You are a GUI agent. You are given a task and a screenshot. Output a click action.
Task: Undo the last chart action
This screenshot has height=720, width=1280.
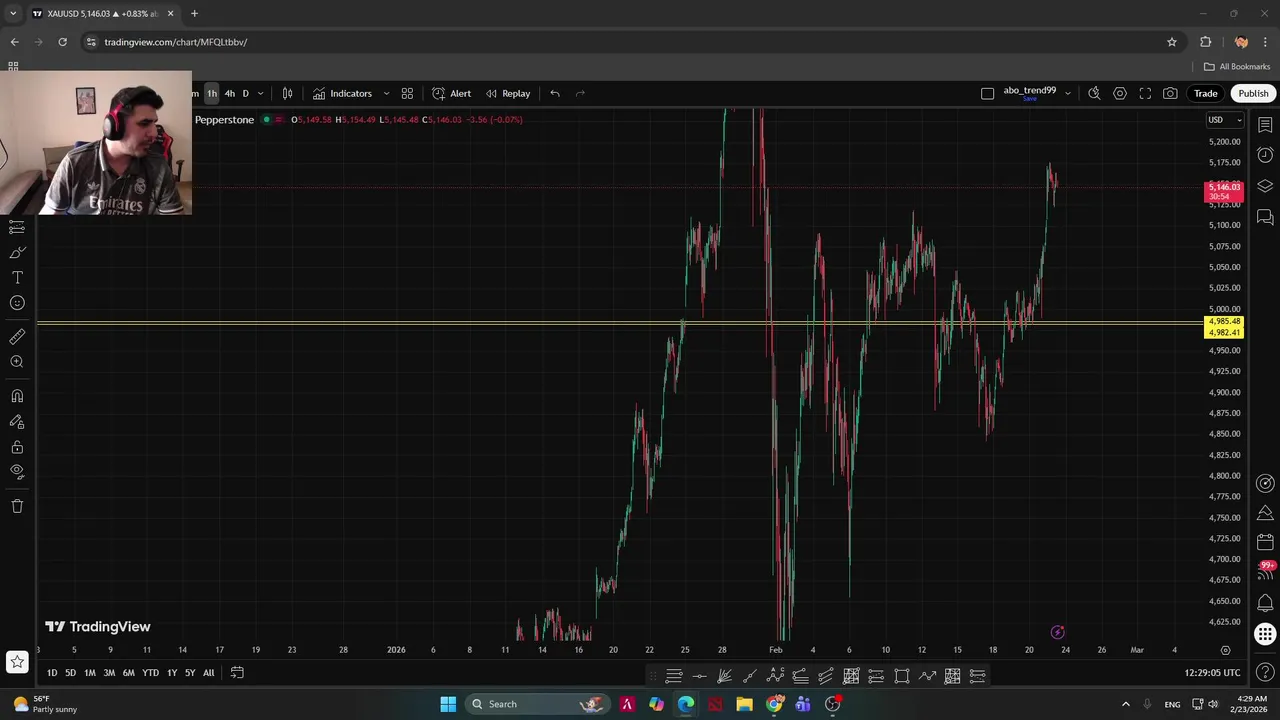pyautogui.click(x=555, y=93)
